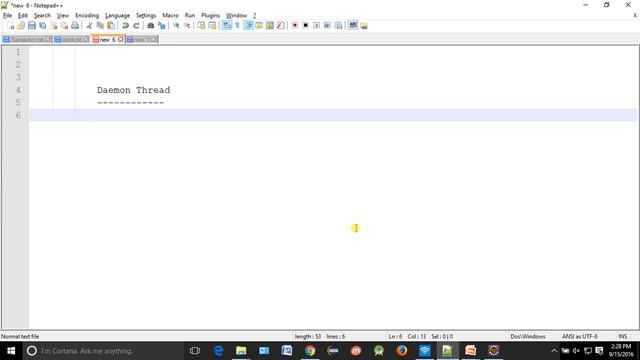
Task: Click the second-to-last toolbar plugin icon
Action: [x=353, y=26]
